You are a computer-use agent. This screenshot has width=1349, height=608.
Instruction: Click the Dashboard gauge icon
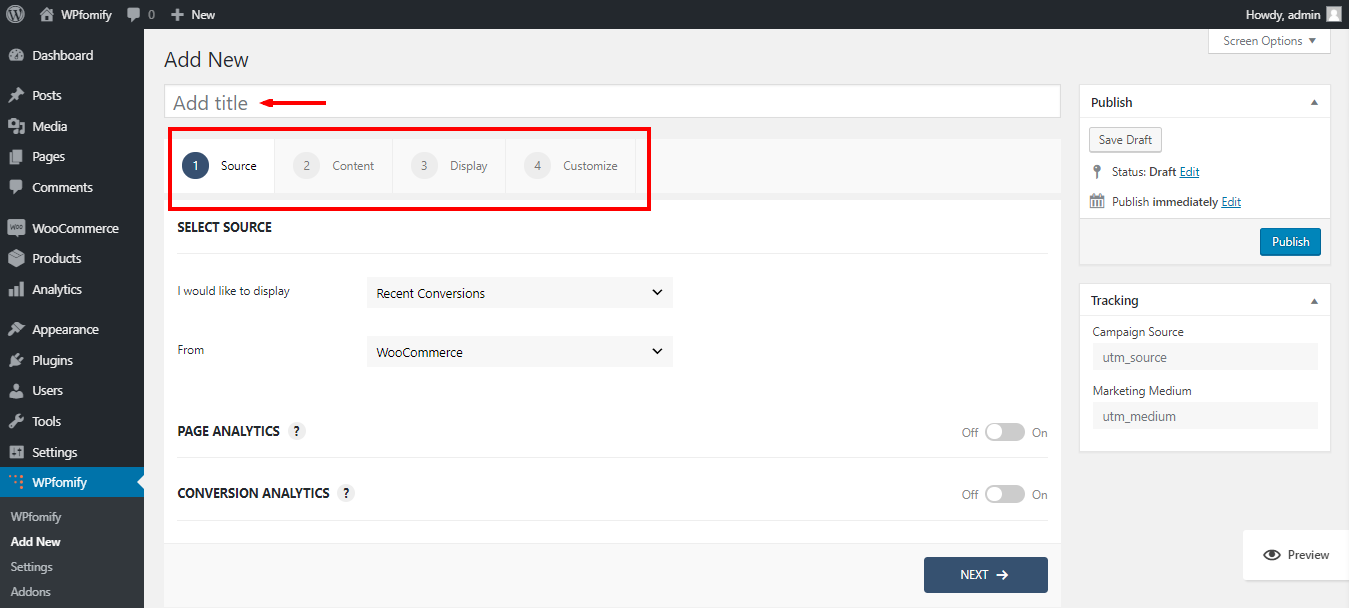pos(16,56)
